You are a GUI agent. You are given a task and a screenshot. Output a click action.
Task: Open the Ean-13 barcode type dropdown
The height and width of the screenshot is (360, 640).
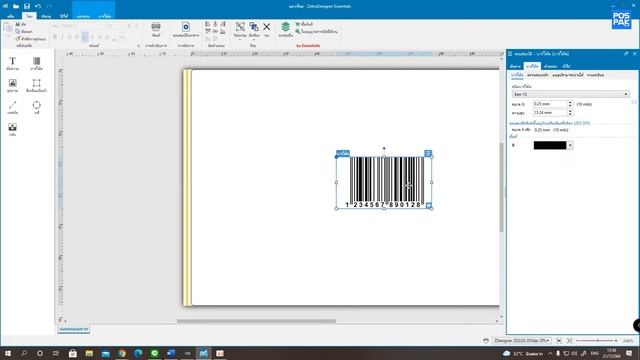[x=571, y=94]
